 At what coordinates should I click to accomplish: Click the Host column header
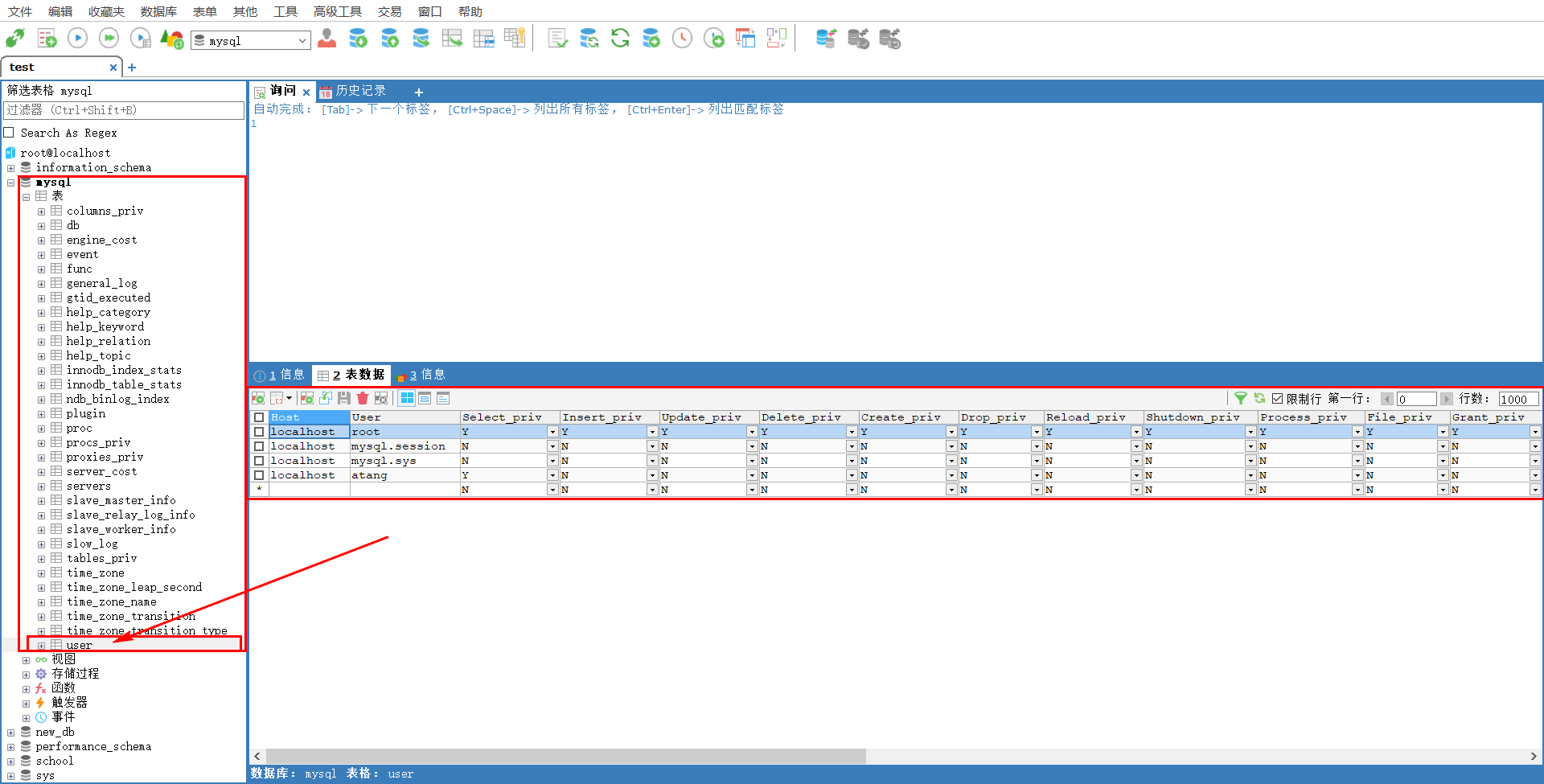coord(309,417)
